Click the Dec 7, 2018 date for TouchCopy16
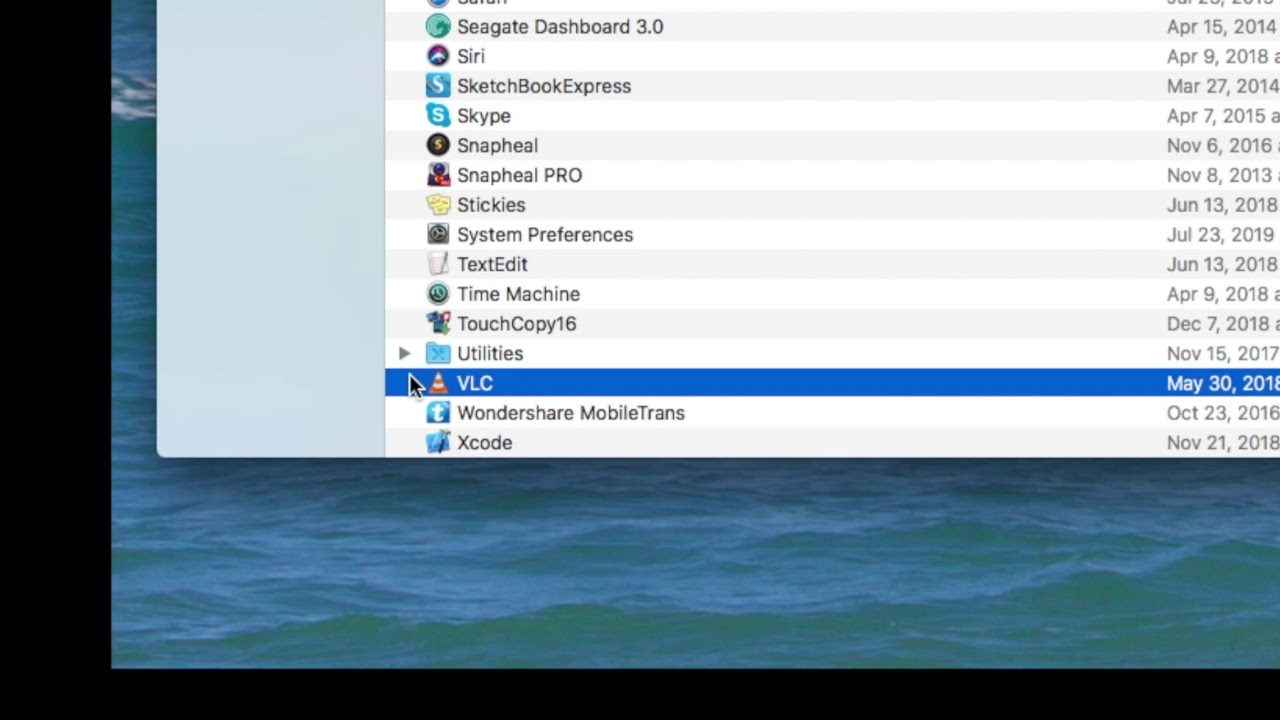This screenshot has height=720, width=1280. (x=1223, y=324)
